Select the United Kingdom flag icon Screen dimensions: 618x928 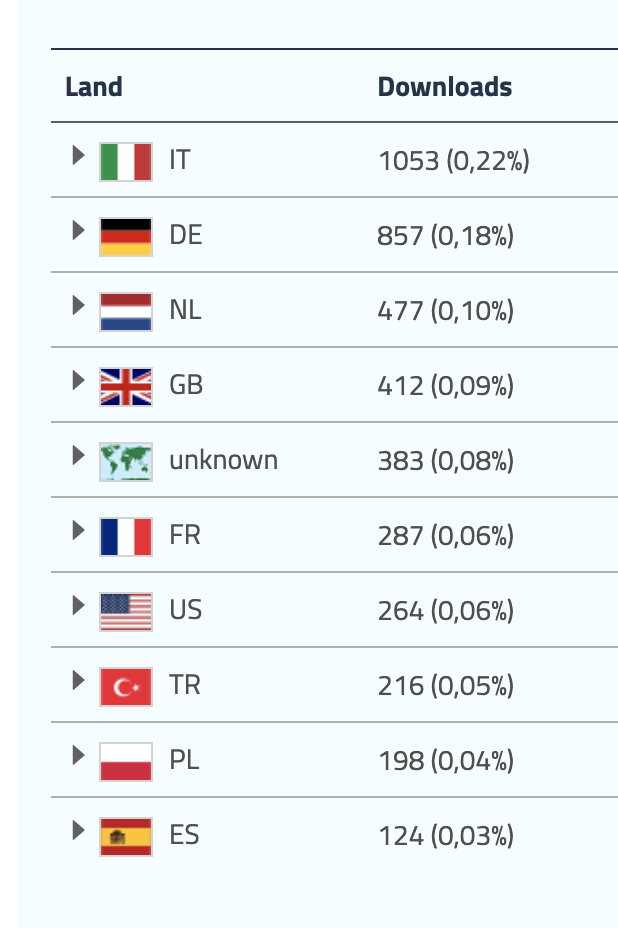(126, 386)
